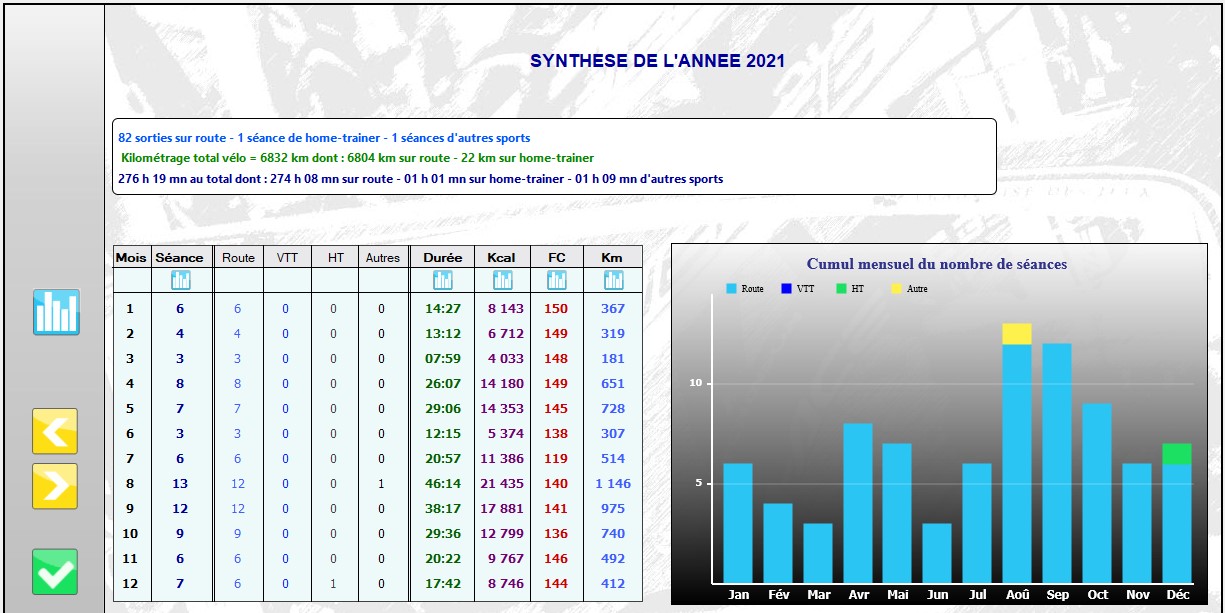Click the Route legend color swatch
The height and width of the screenshot is (613, 1225).
[731, 289]
